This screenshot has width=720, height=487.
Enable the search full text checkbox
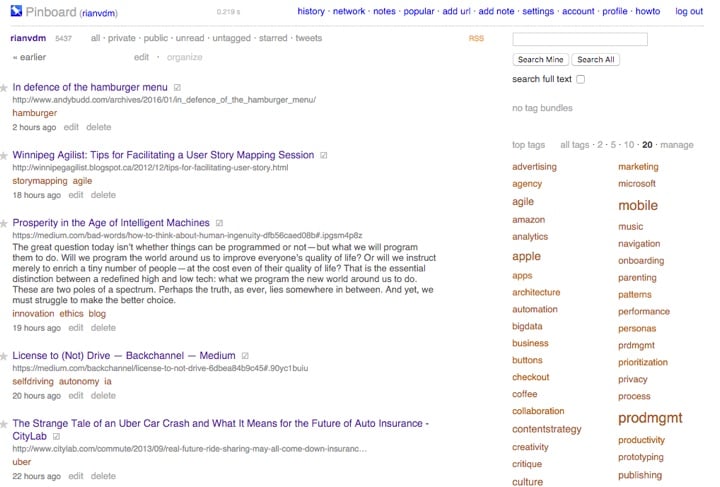pos(581,79)
